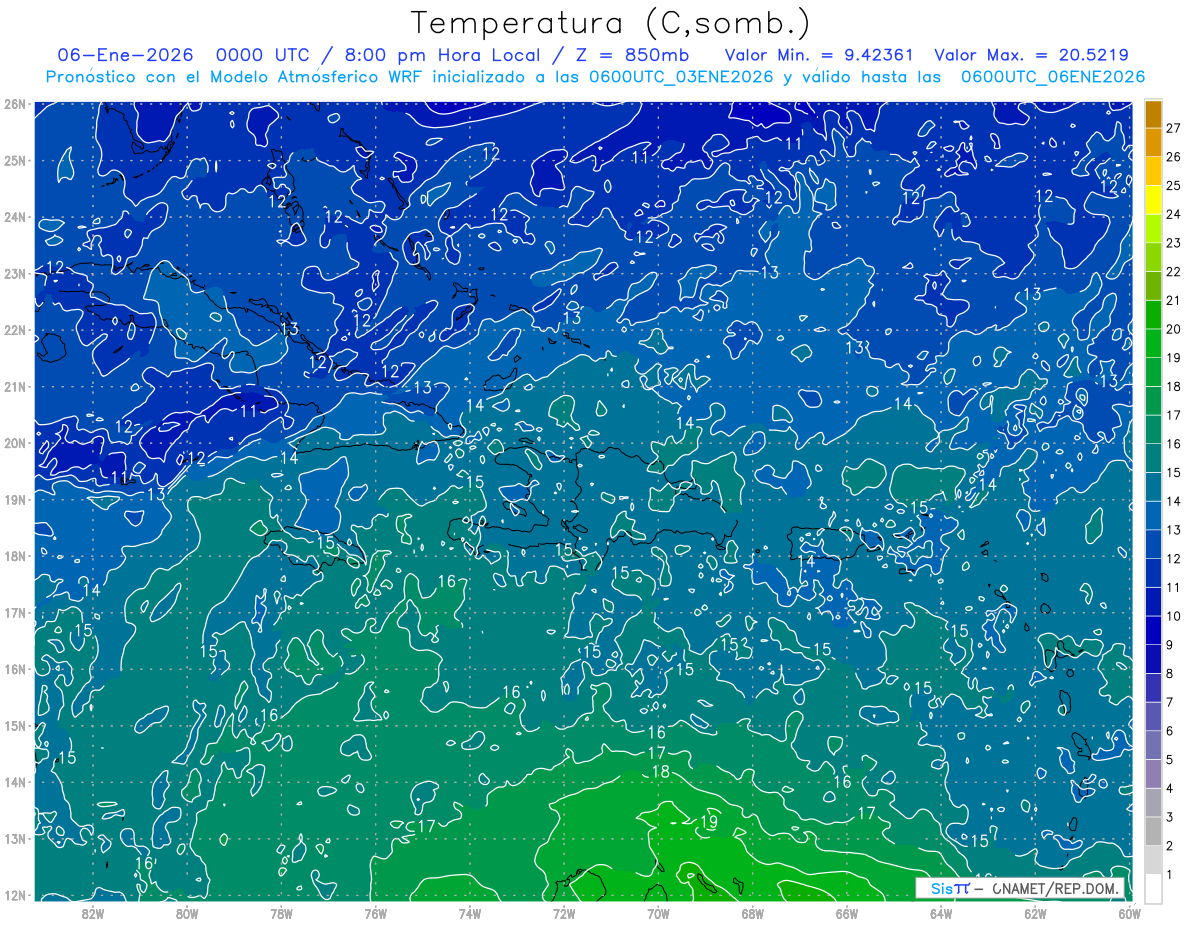The image size is (1200, 927).
Task: Click the latitude axis label "23N"
Action: point(15,274)
